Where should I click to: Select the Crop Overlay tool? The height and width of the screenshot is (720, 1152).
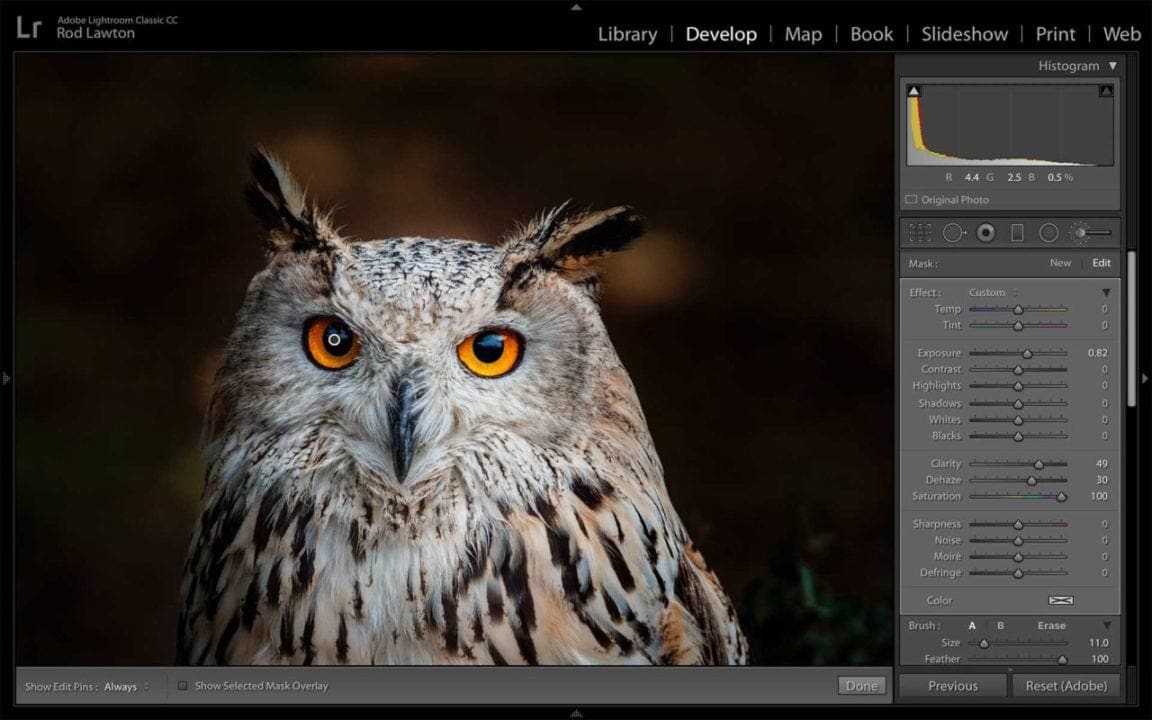click(920, 233)
